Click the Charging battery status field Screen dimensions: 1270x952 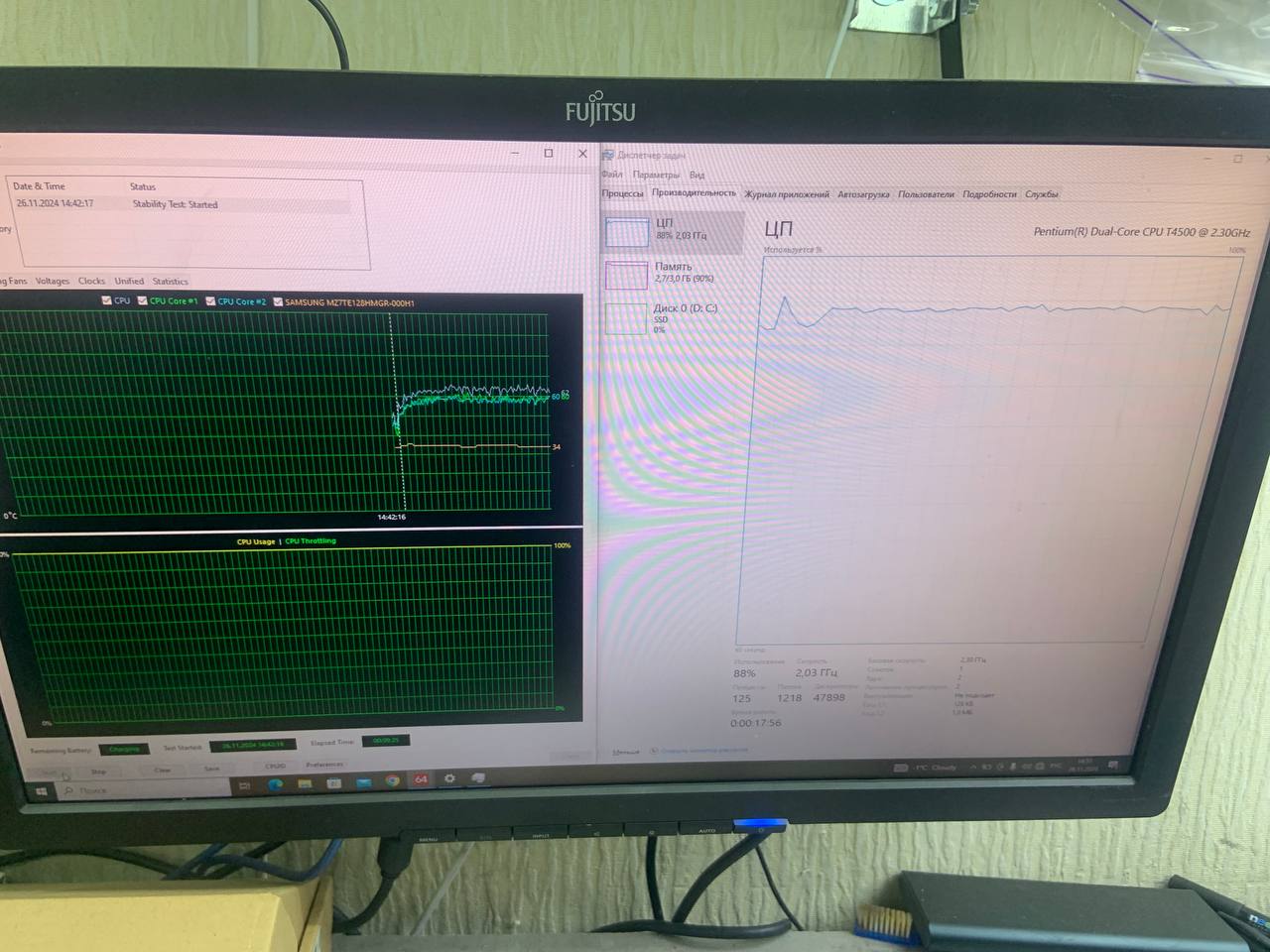click(x=124, y=749)
